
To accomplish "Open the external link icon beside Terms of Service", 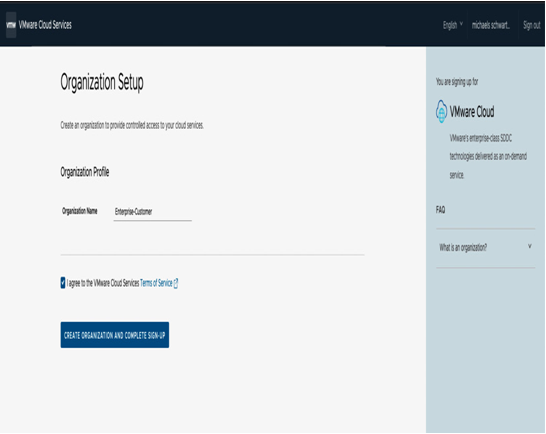I will pos(176,284).
